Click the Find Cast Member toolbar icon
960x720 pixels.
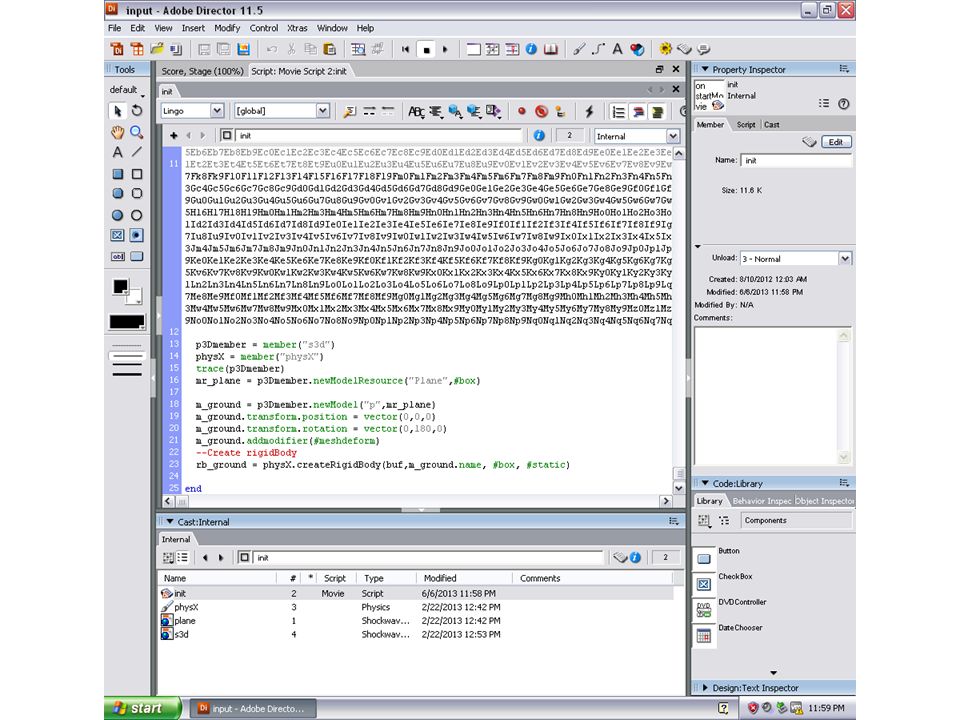359,49
